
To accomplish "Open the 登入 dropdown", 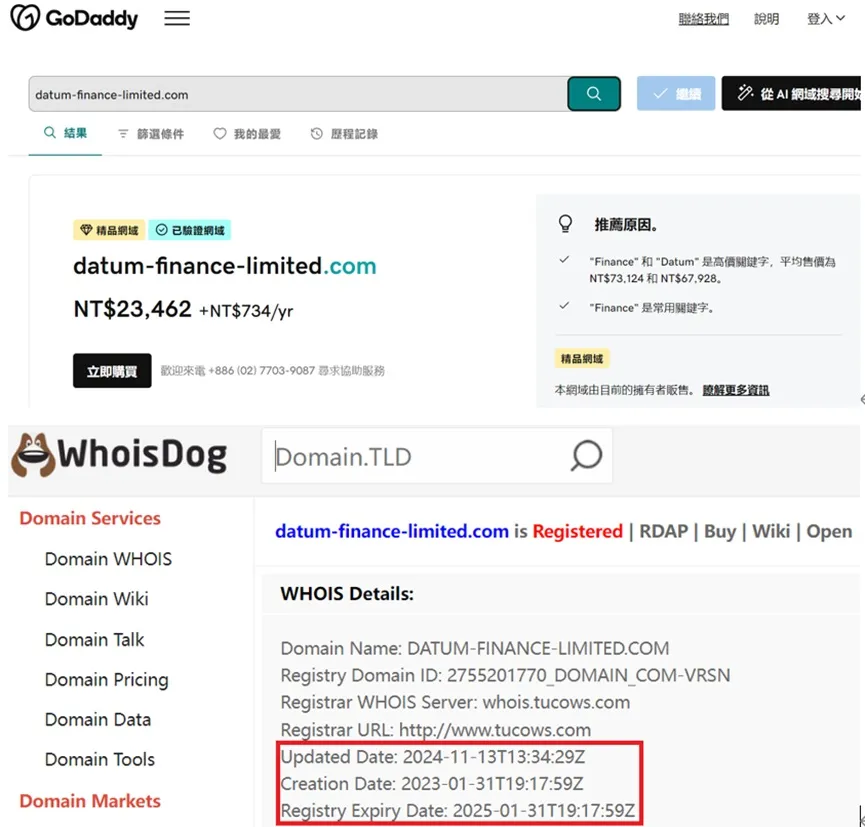I will 826,19.
